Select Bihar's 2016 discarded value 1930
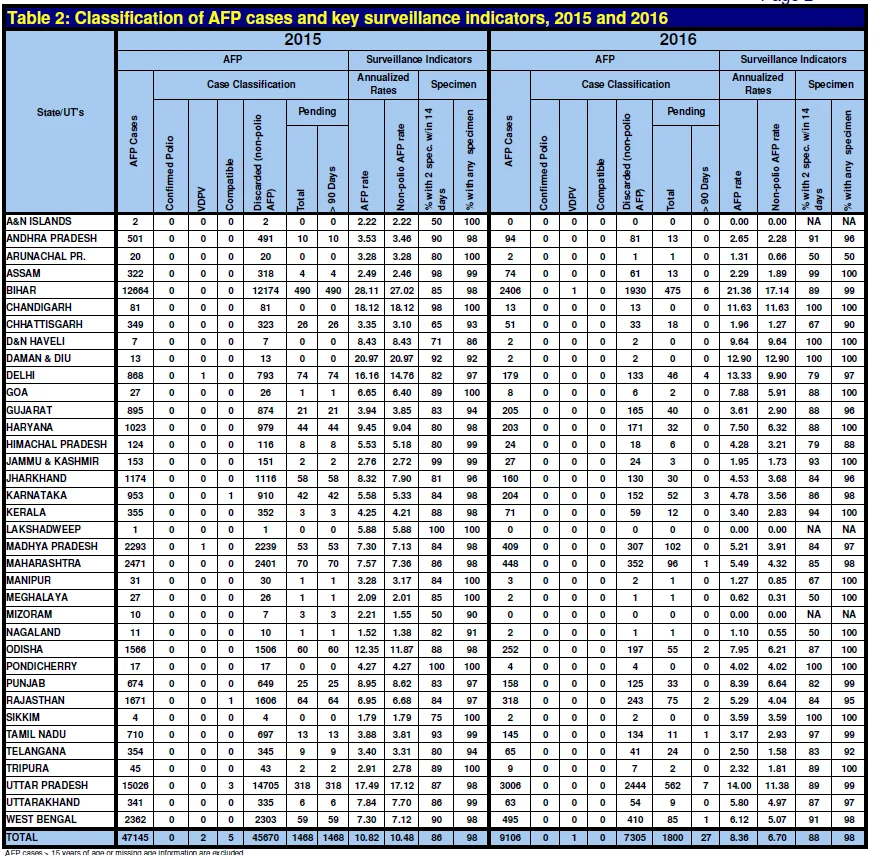875x856 pixels. click(635, 291)
